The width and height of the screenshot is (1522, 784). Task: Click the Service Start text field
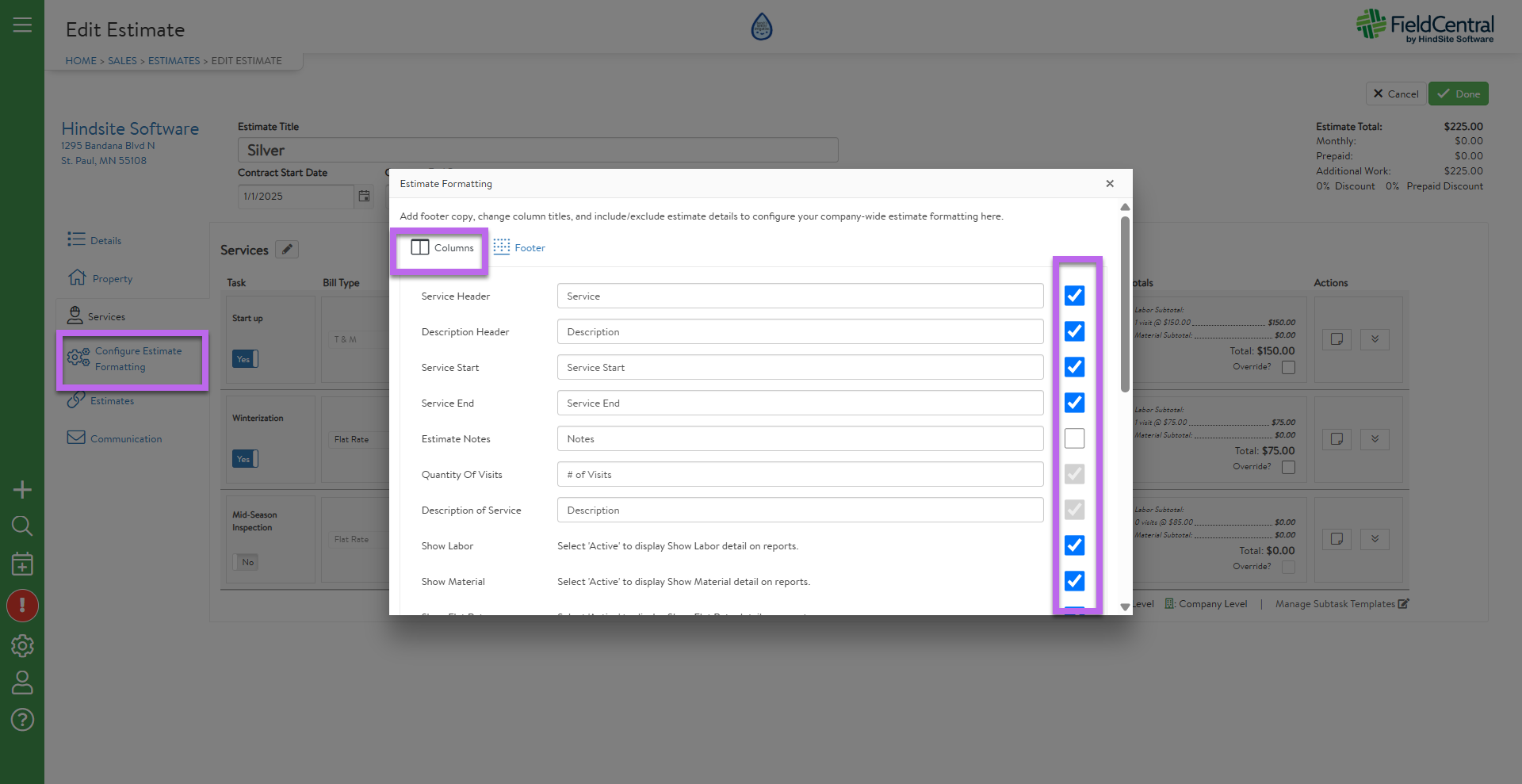pos(799,368)
